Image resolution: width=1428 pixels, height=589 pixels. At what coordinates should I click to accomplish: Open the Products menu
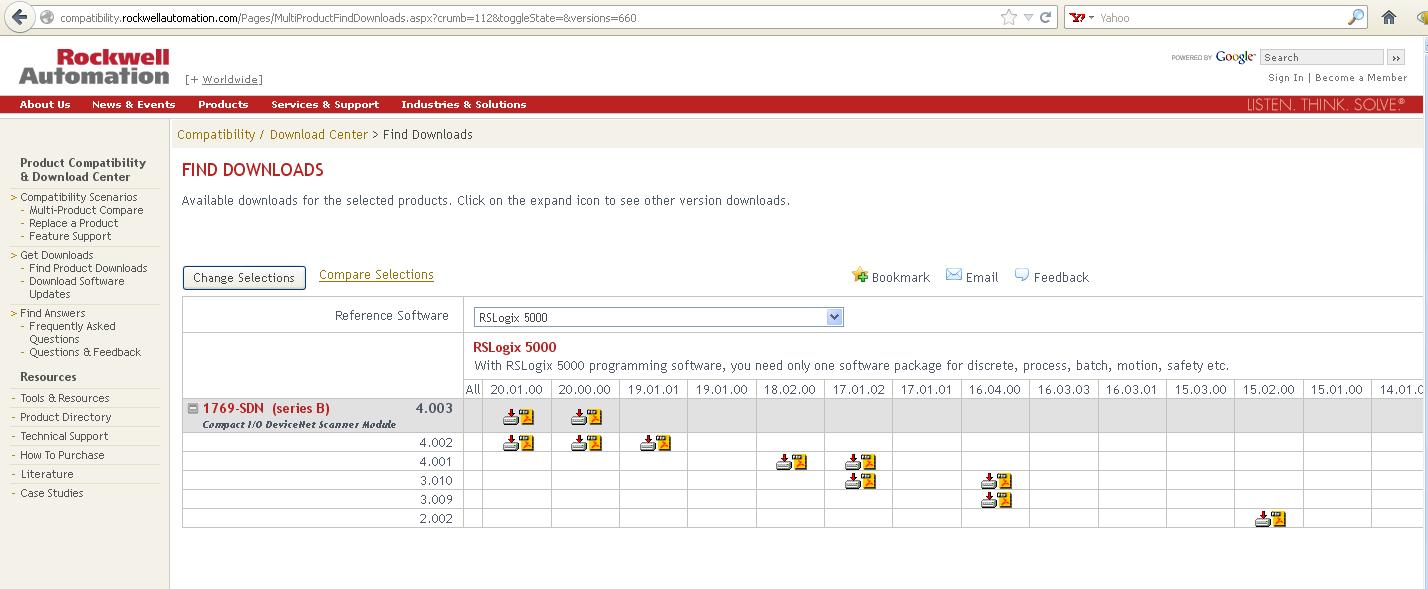223,104
